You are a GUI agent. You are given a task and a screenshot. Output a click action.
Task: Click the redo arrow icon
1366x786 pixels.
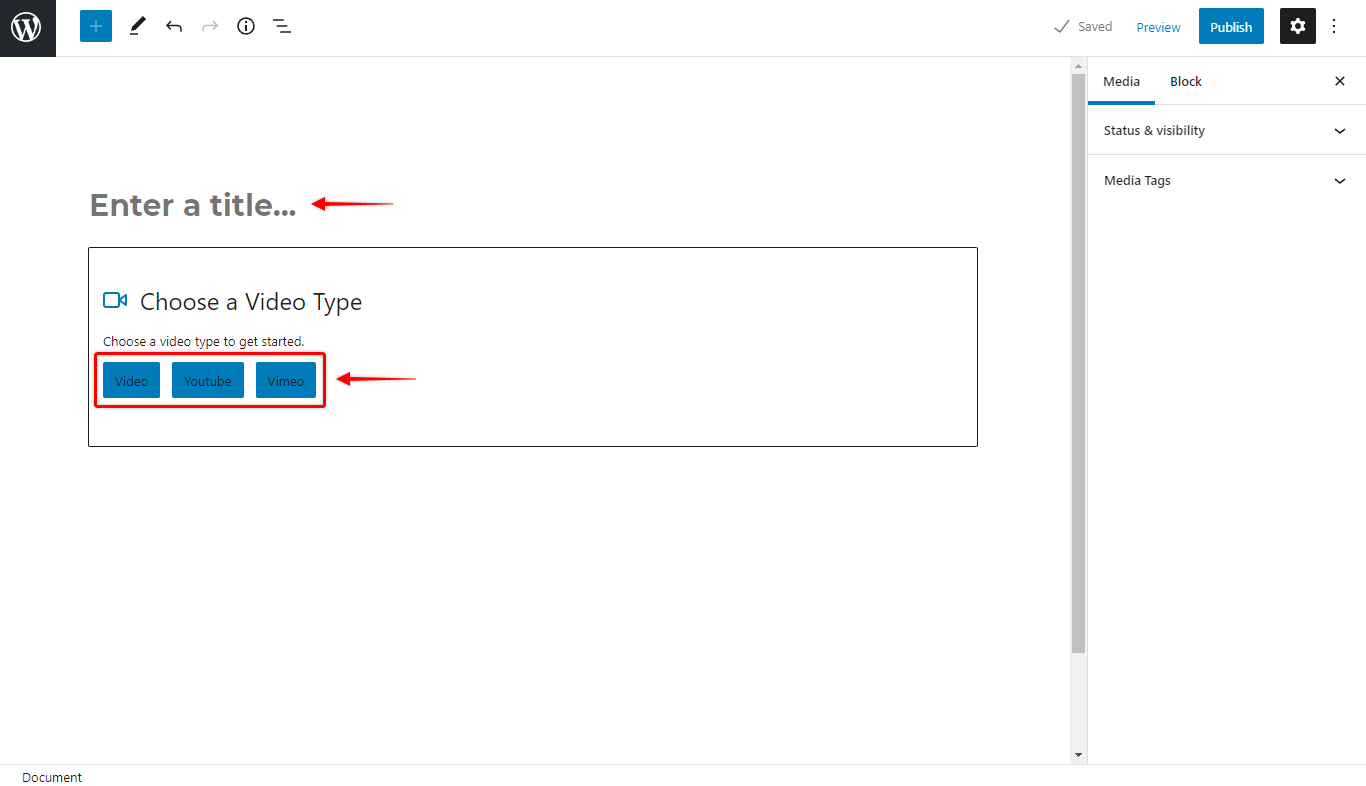click(x=210, y=27)
